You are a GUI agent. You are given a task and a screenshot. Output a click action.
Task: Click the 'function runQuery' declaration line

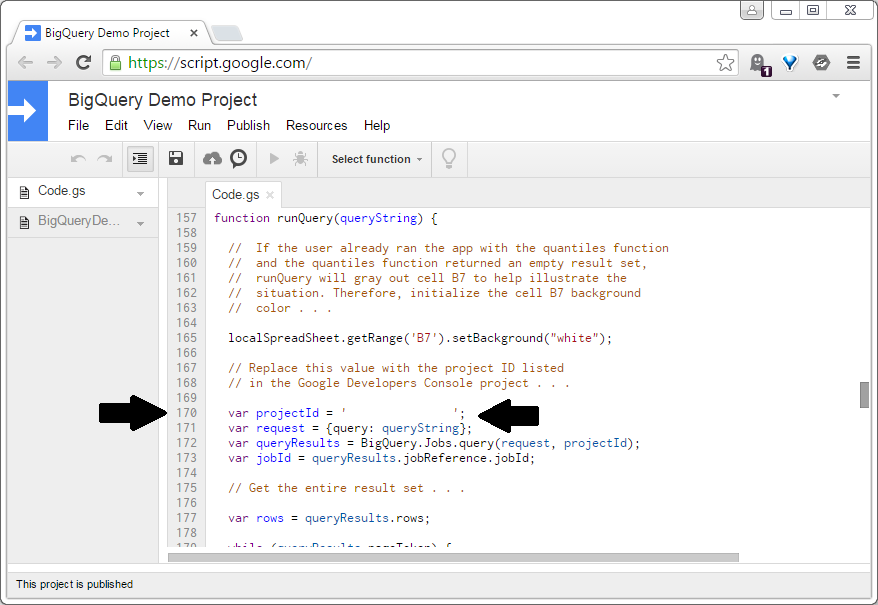point(325,218)
